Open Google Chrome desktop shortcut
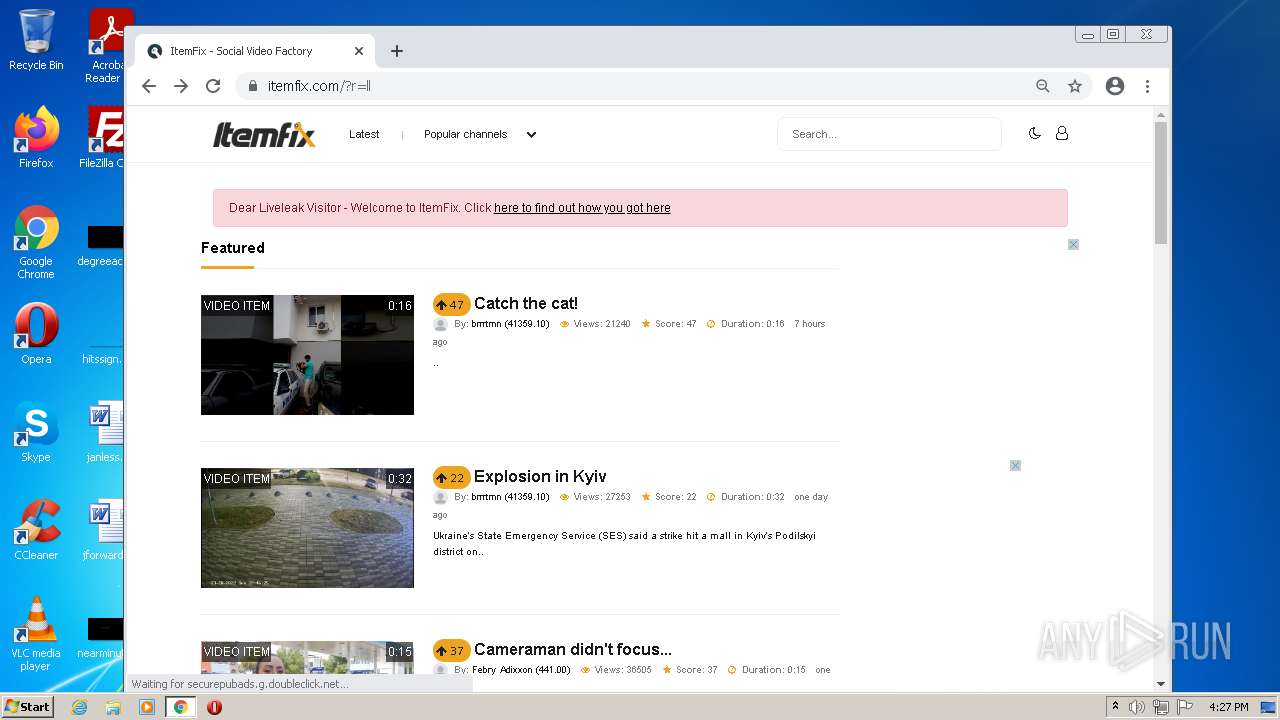The height and width of the screenshot is (720, 1280). coord(36,242)
